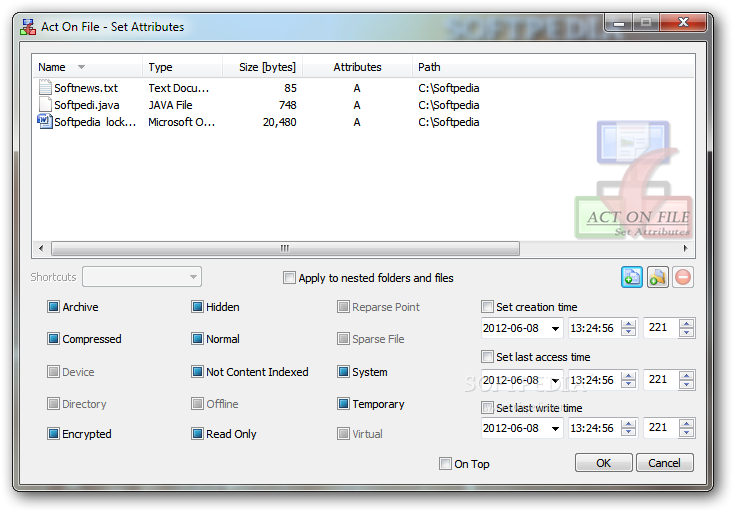
Task: Enable Set last access time checkbox
Action: 487,357
